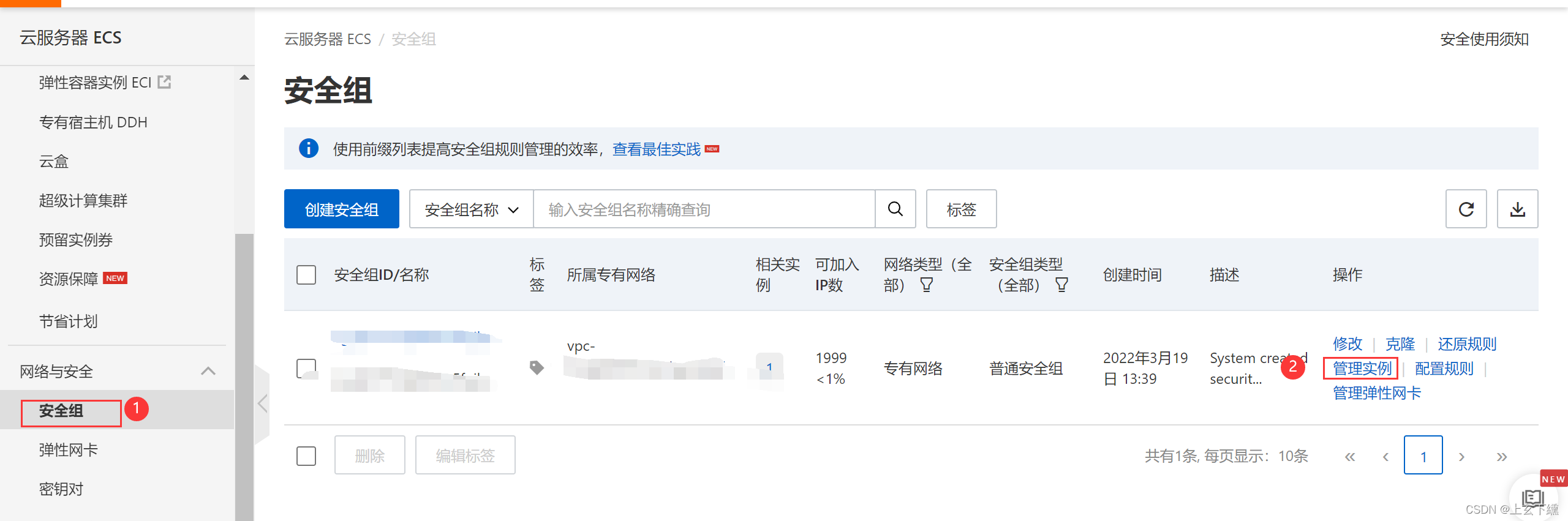Go to the last page
The image size is (1568, 521).
click(x=1502, y=456)
